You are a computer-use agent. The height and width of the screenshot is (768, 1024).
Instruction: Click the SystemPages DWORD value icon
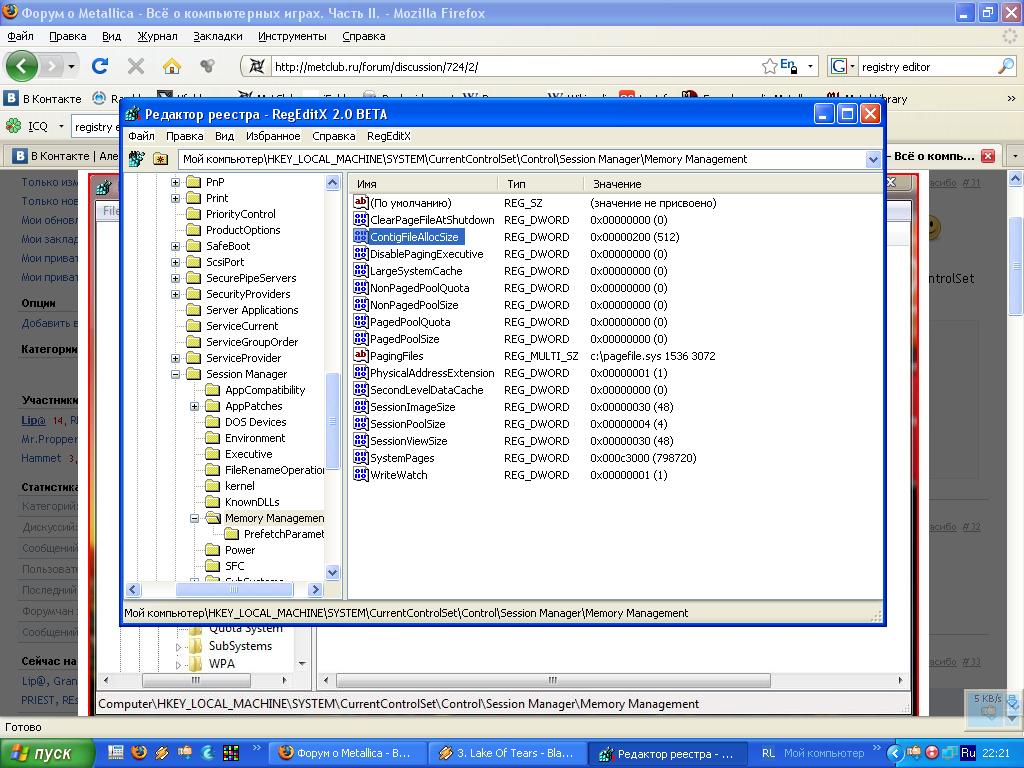pos(361,458)
